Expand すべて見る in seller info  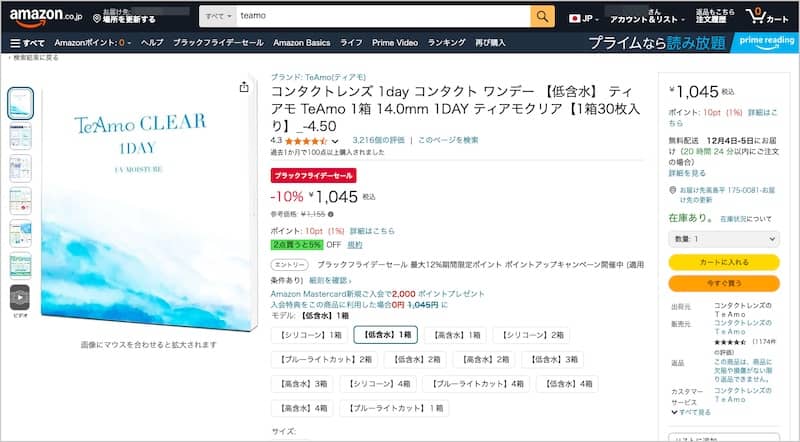[x=691, y=412]
